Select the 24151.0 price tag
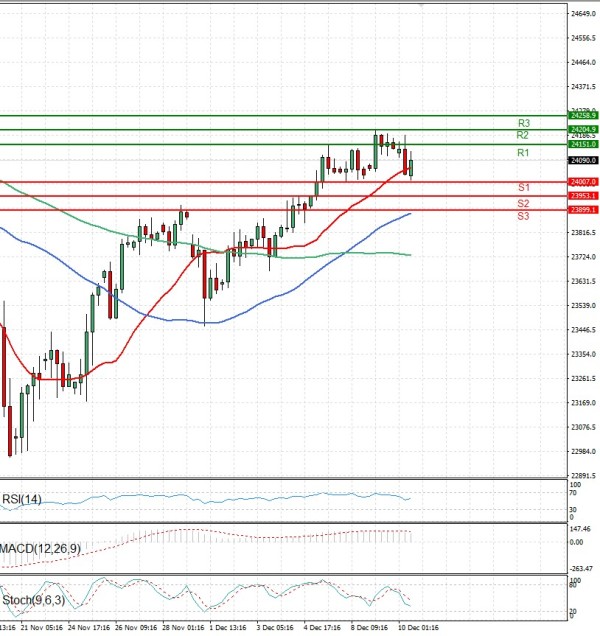 tap(582, 144)
